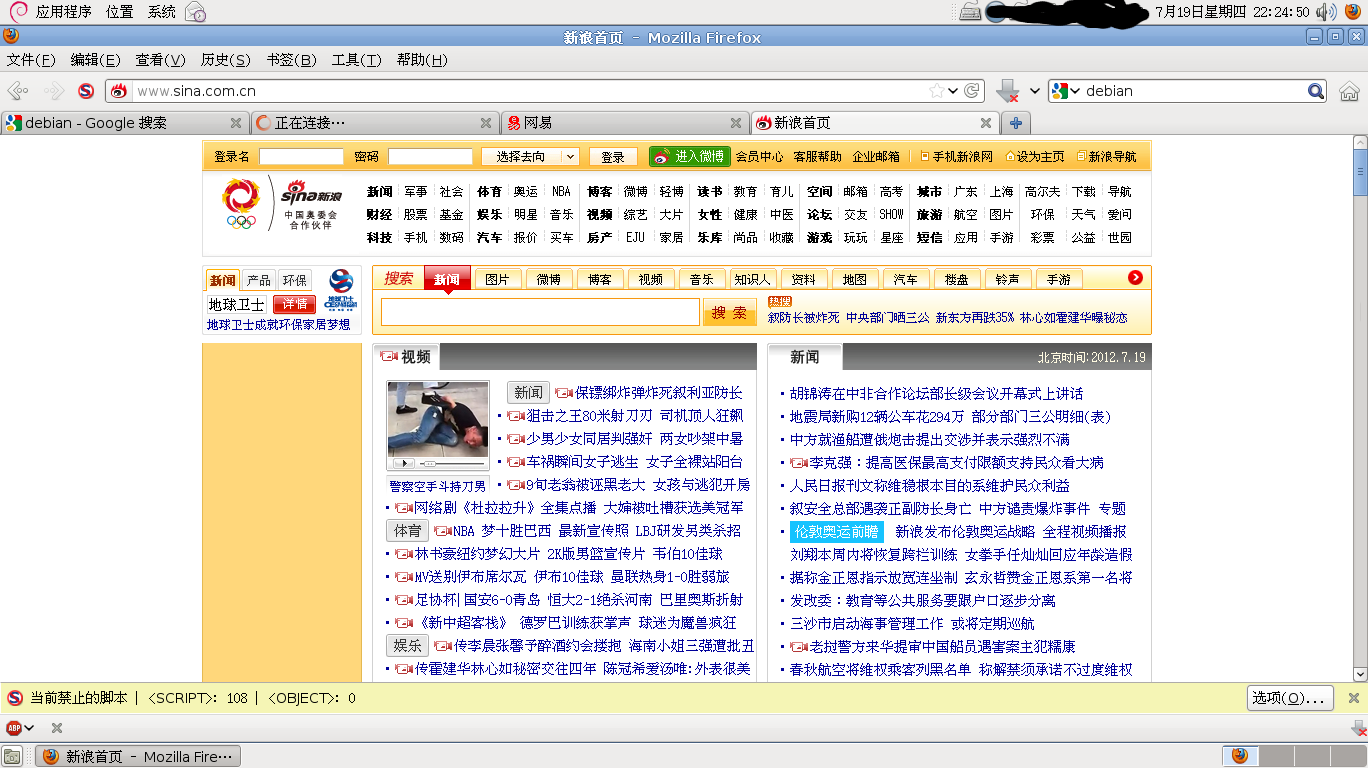
Task: Select 产品 tab in left widget
Action: [259, 280]
